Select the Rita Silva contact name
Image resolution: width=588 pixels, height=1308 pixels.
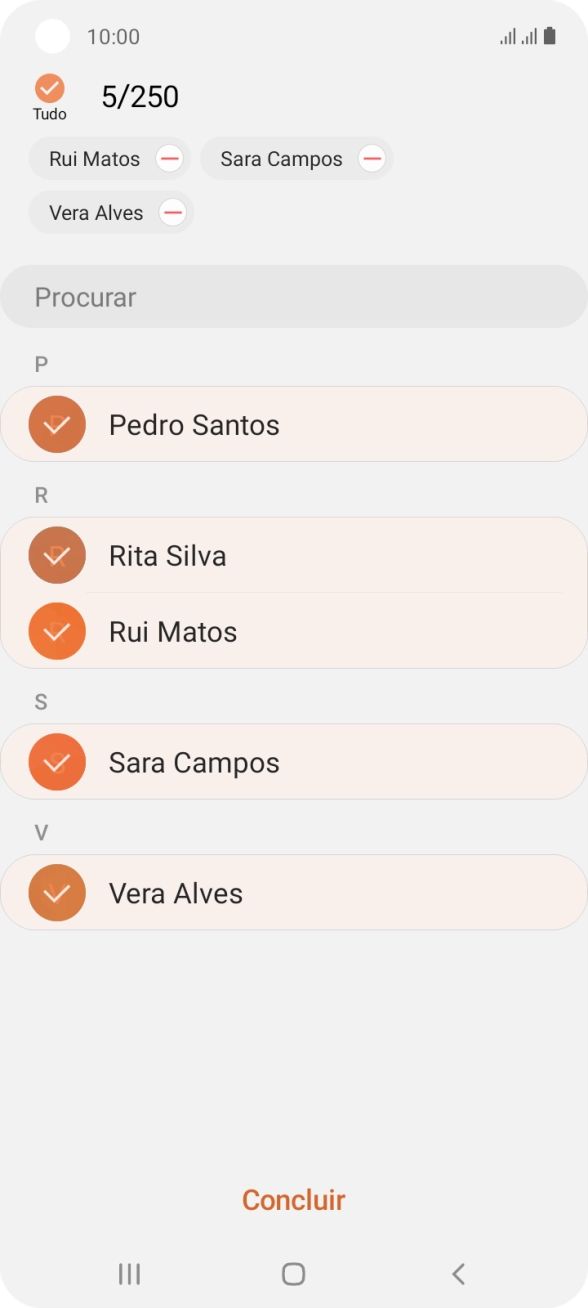167,555
